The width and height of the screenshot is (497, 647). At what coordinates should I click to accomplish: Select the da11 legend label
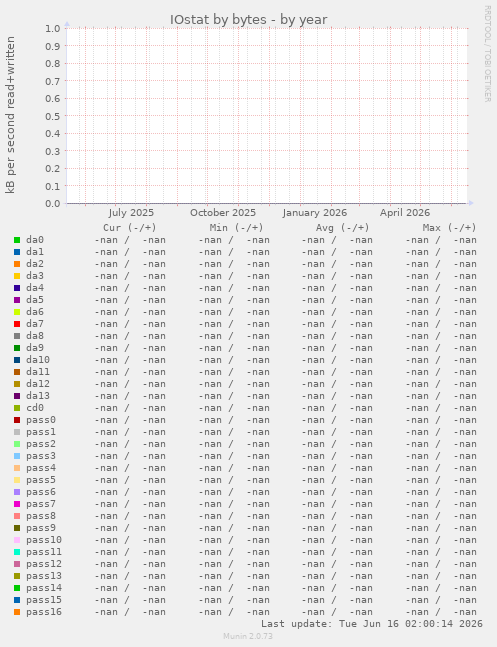click(x=38, y=372)
